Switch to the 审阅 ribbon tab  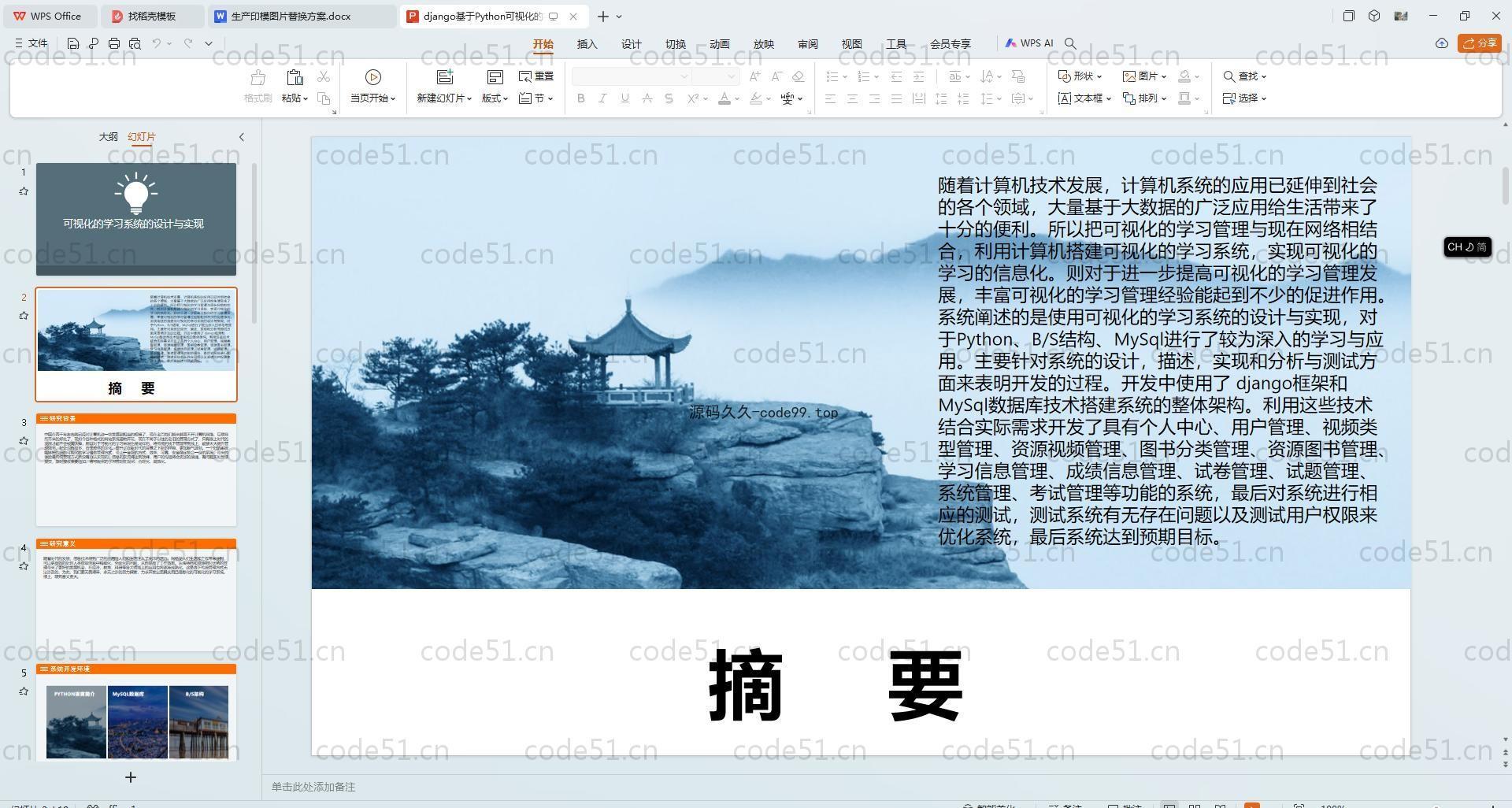807,44
